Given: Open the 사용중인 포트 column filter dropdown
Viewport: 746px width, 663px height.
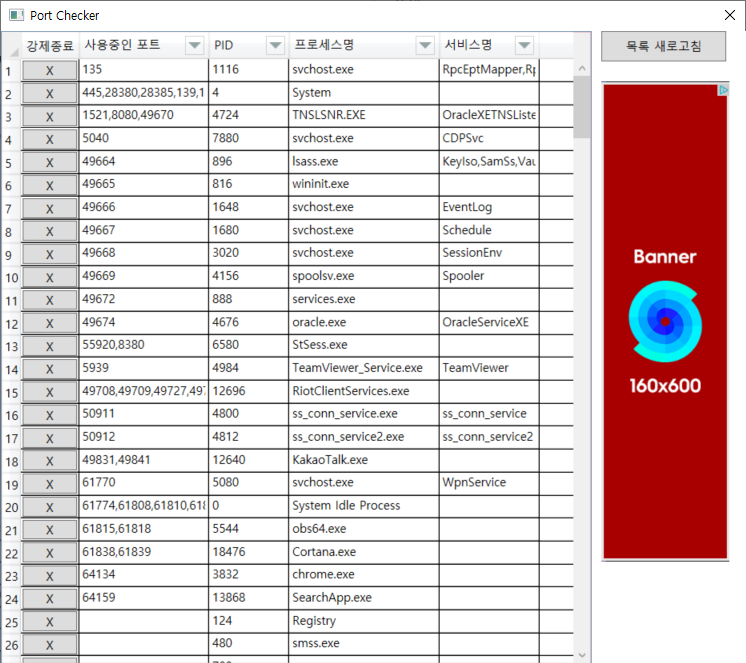Looking at the screenshot, I should (x=194, y=46).
